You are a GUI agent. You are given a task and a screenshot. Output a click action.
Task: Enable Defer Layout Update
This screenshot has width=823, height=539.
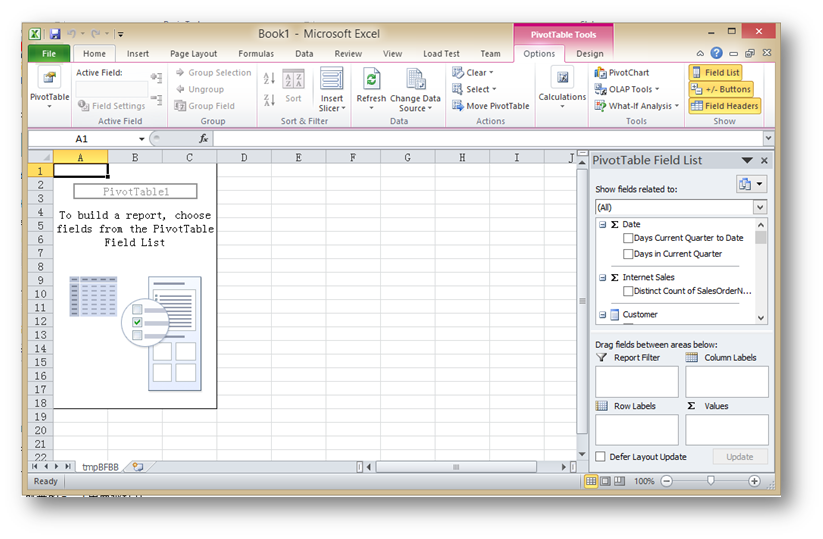coord(600,457)
